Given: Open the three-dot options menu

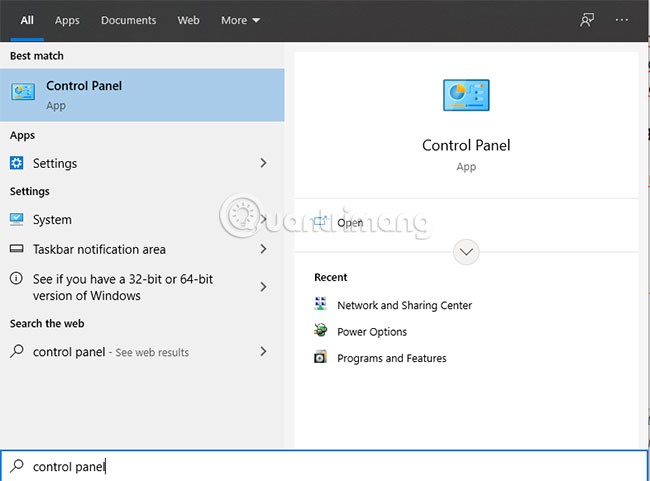Looking at the screenshot, I should 623,20.
